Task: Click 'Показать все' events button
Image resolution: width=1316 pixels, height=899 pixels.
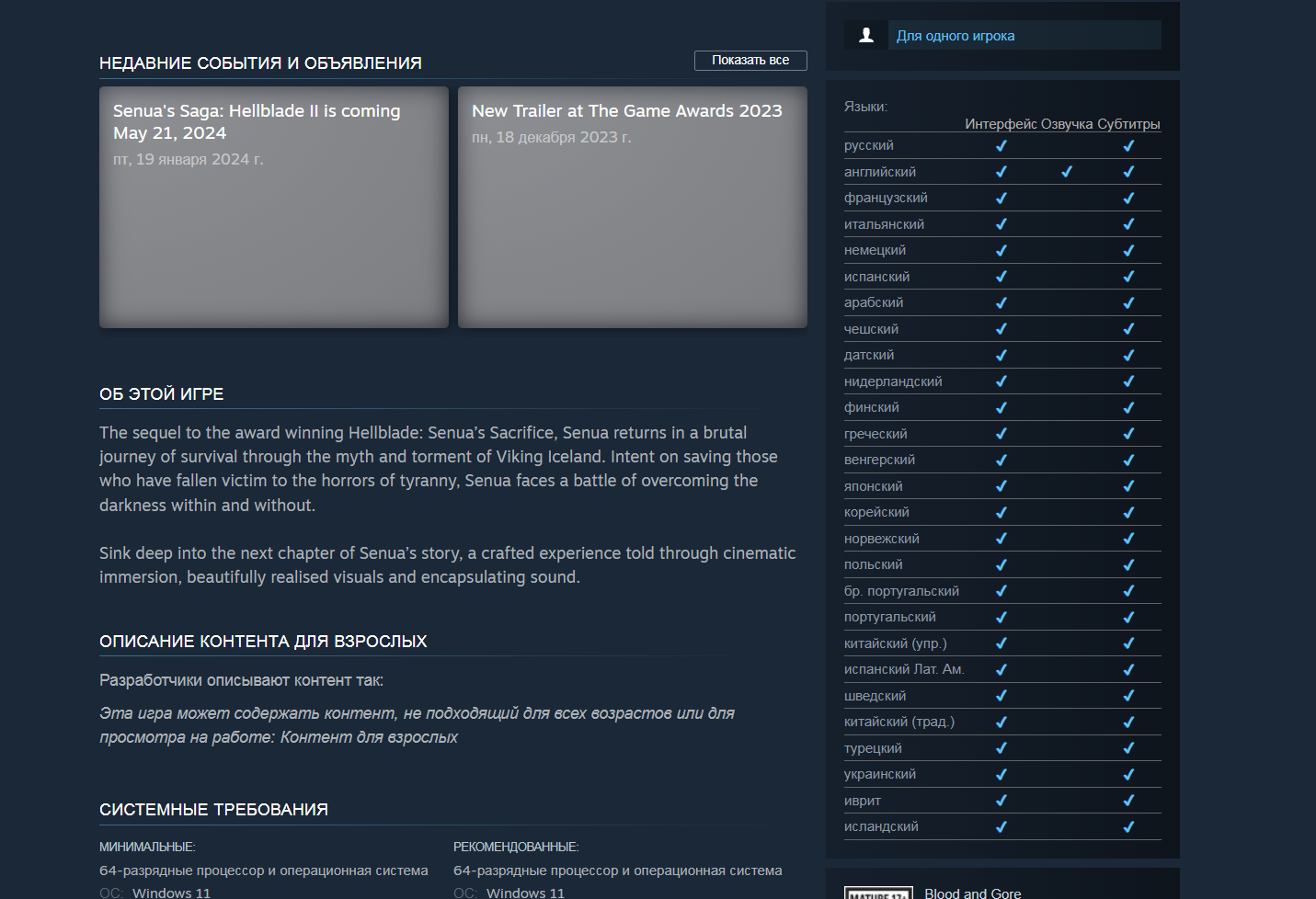Action: coord(750,60)
